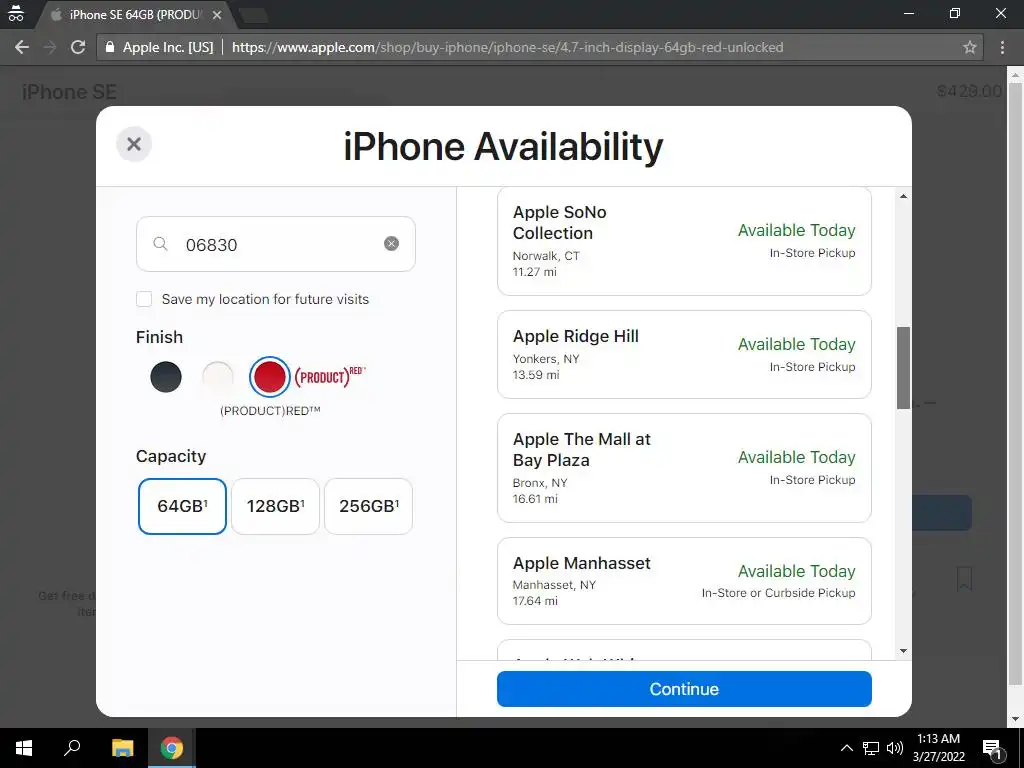Close the iPhone SE 64GB browser tab
Screen dimensions: 1024x768
tap(217, 14)
